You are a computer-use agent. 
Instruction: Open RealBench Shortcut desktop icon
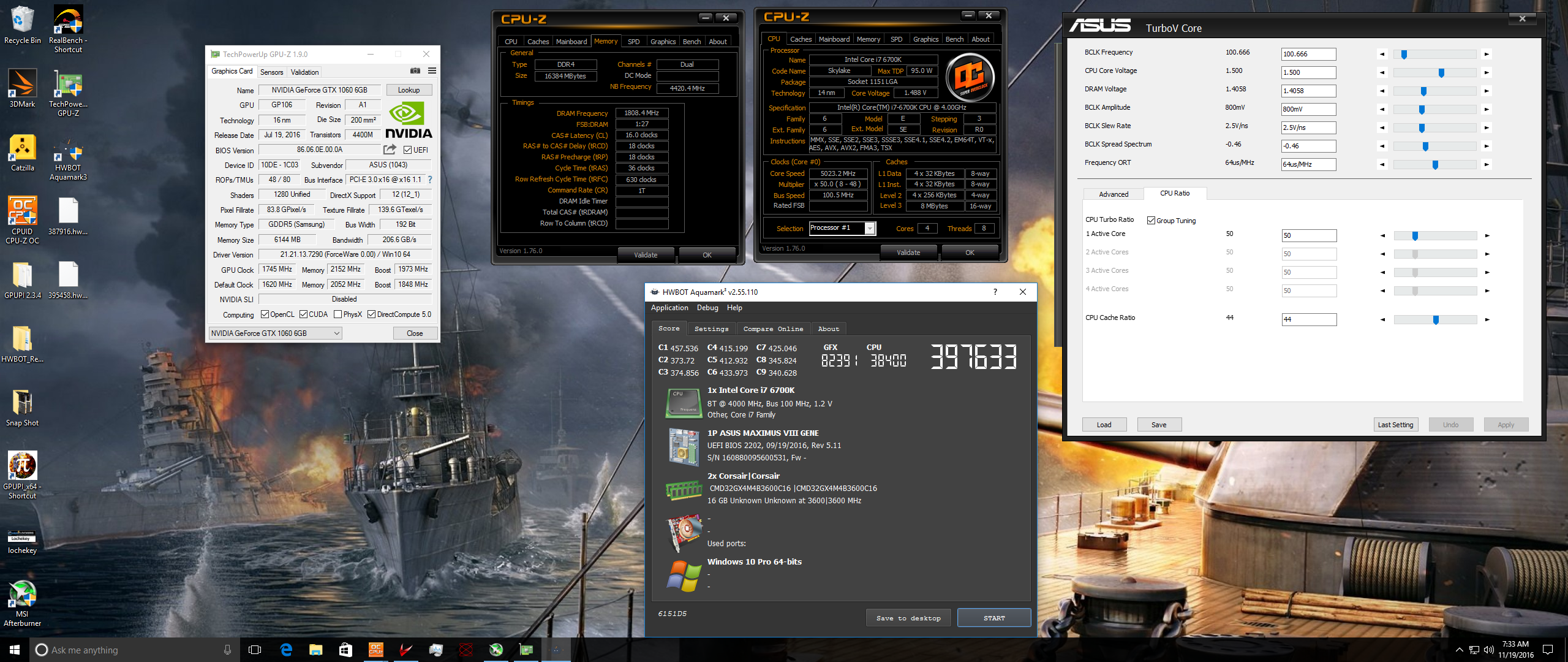tap(68, 28)
